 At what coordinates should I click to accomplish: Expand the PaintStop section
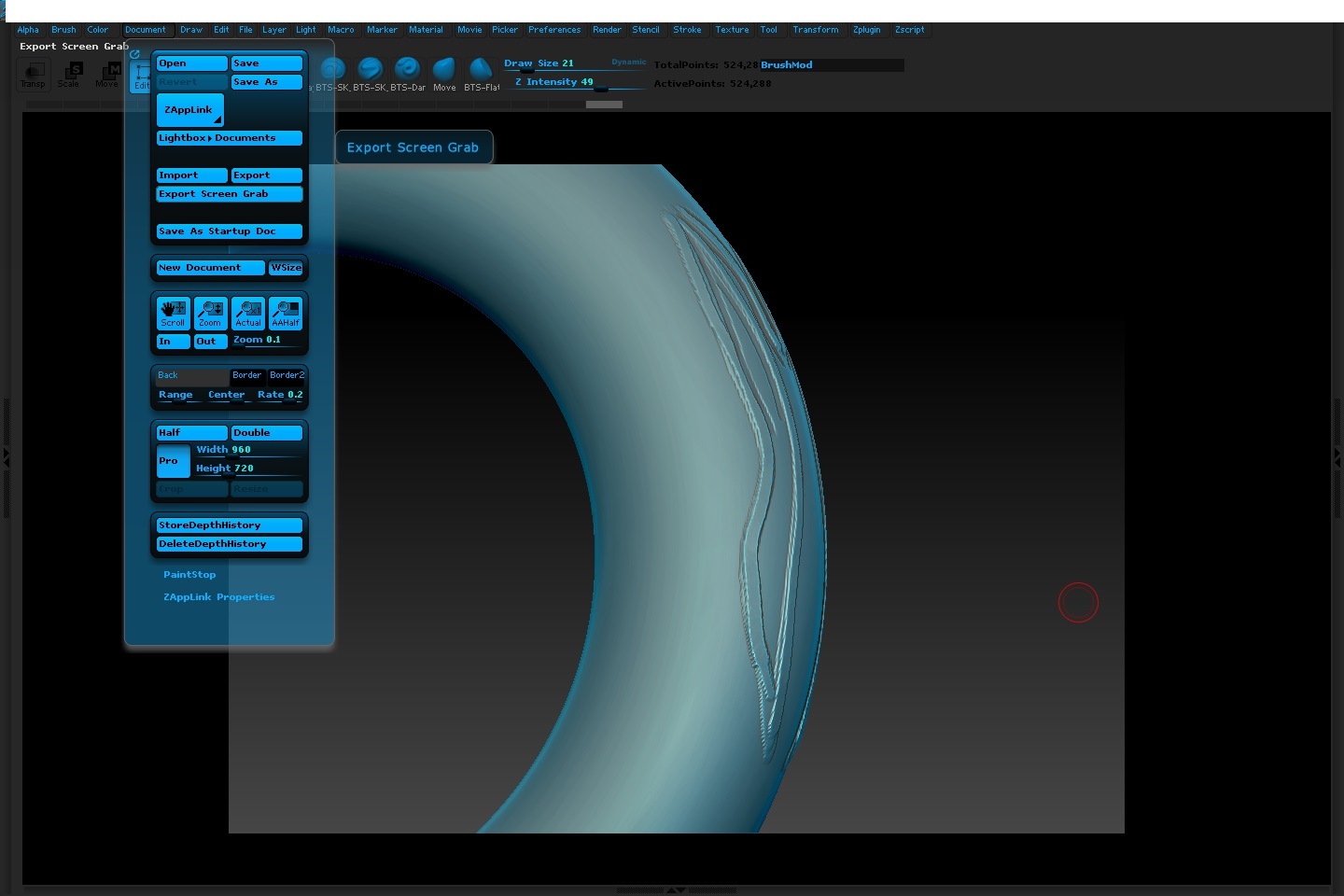tap(189, 575)
